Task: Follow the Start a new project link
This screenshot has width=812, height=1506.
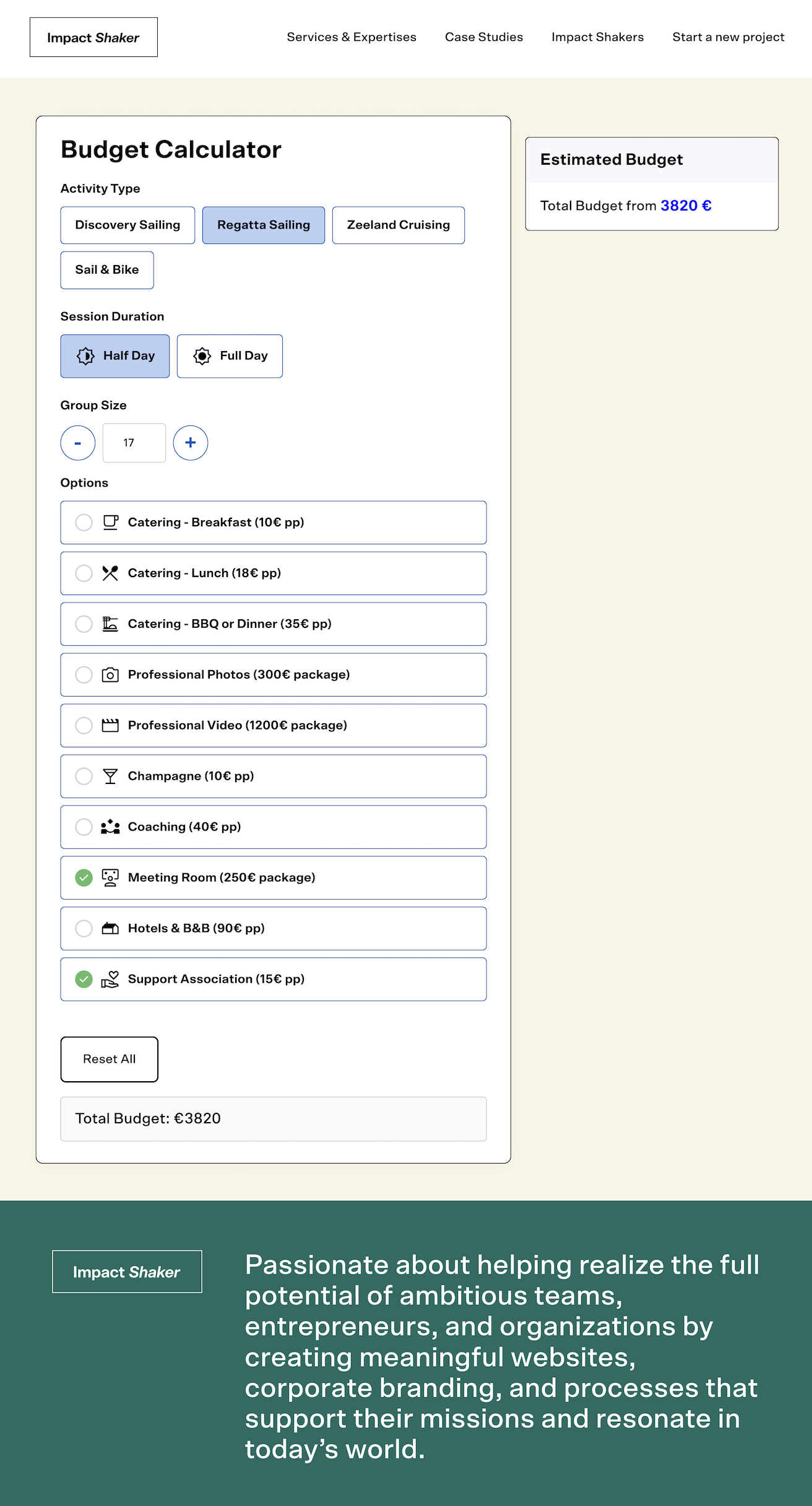Action: pos(728,37)
